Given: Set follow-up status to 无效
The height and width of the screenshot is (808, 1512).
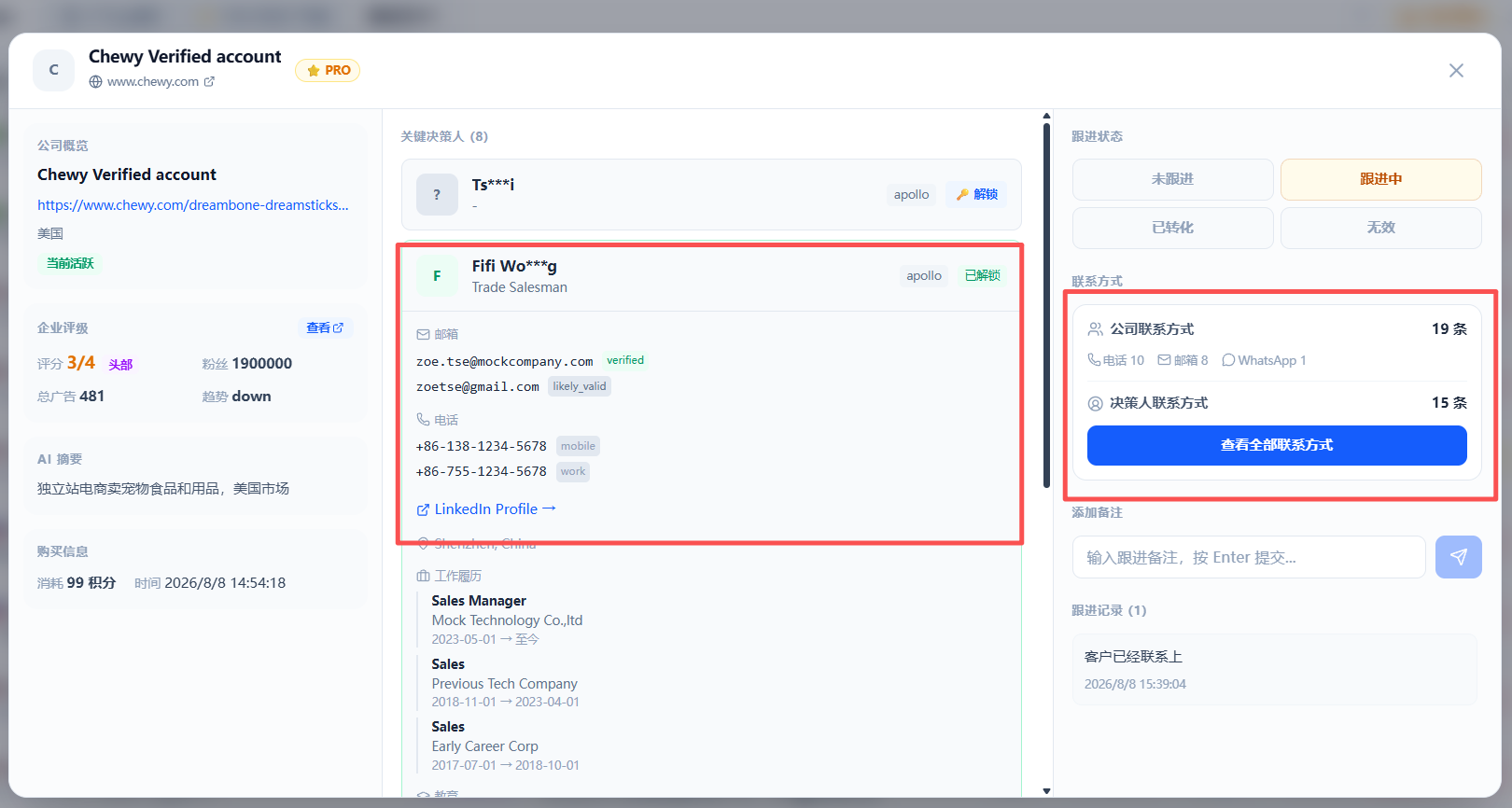Looking at the screenshot, I should coord(1380,228).
